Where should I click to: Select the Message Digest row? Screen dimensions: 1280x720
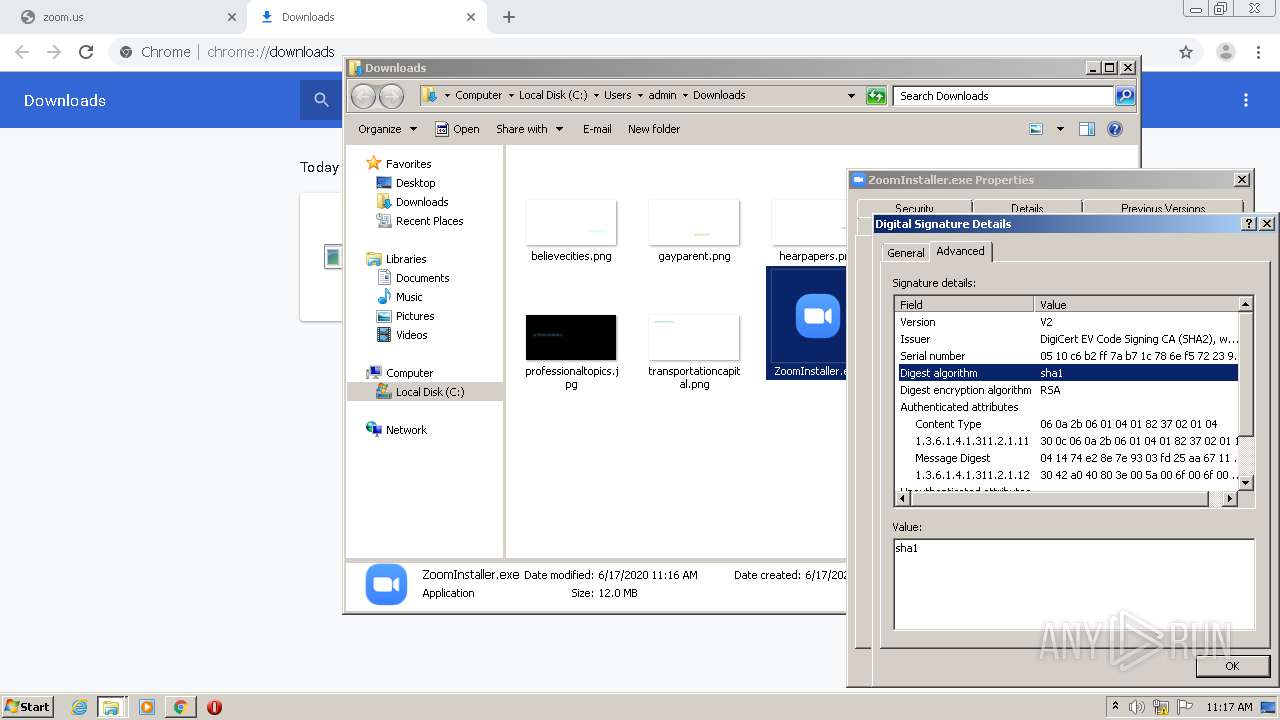coord(1066,458)
